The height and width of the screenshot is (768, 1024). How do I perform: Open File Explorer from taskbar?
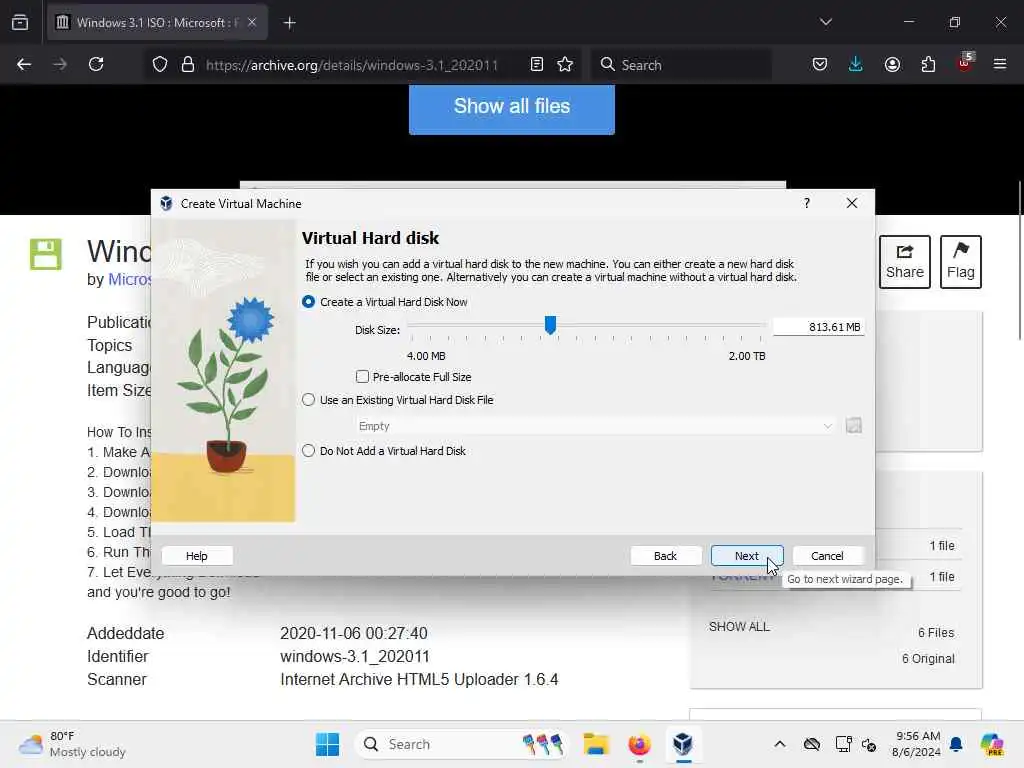(596, 744)
